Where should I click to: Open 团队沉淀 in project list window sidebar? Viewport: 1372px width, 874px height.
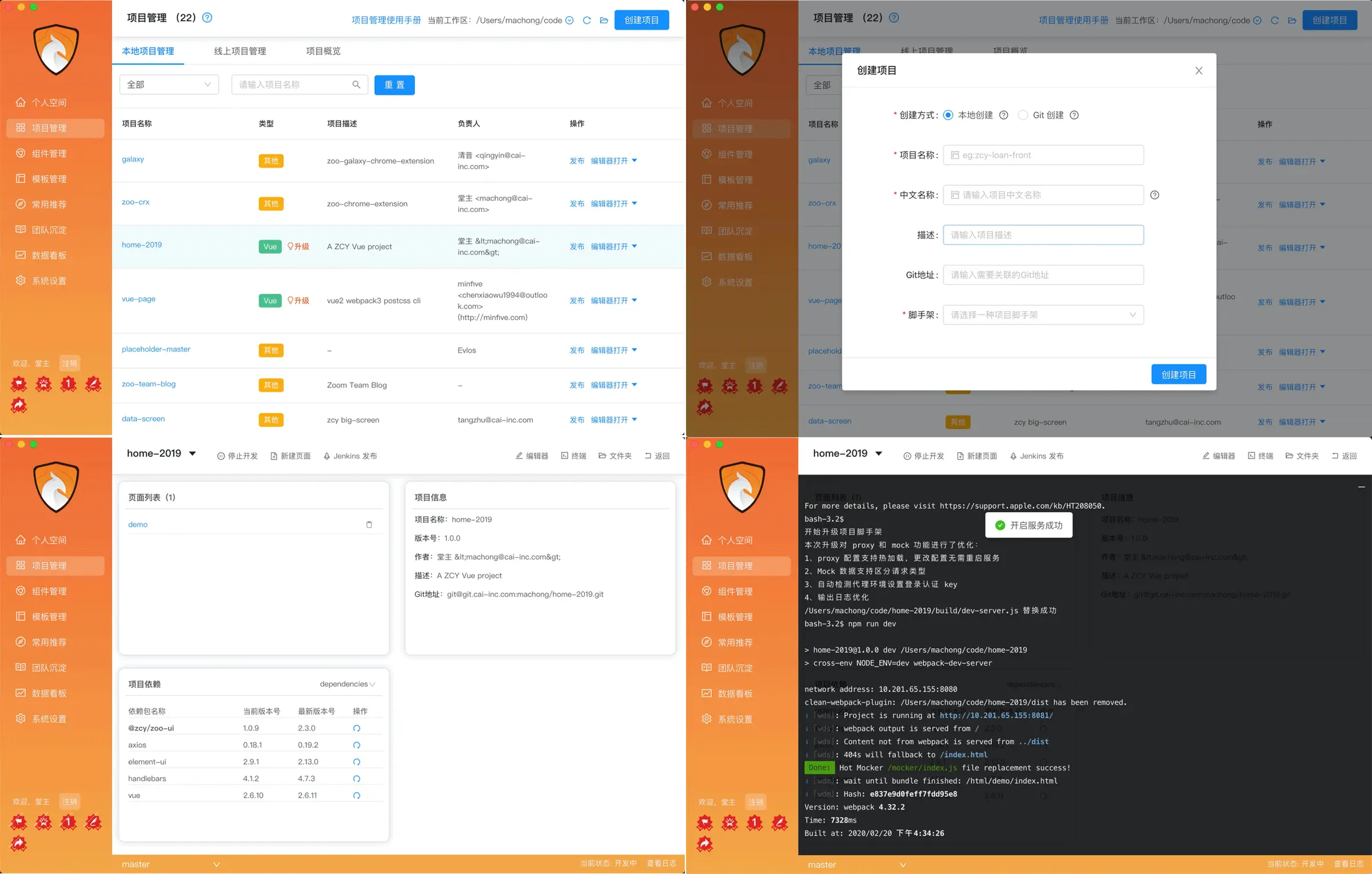[x=41, y=230]
